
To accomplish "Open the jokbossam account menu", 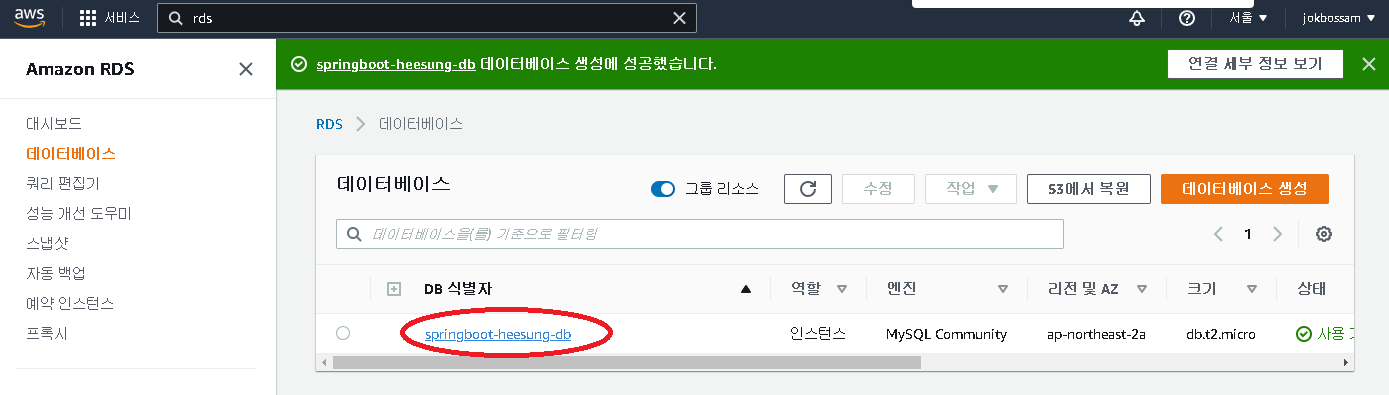I will click(1339, 18).
